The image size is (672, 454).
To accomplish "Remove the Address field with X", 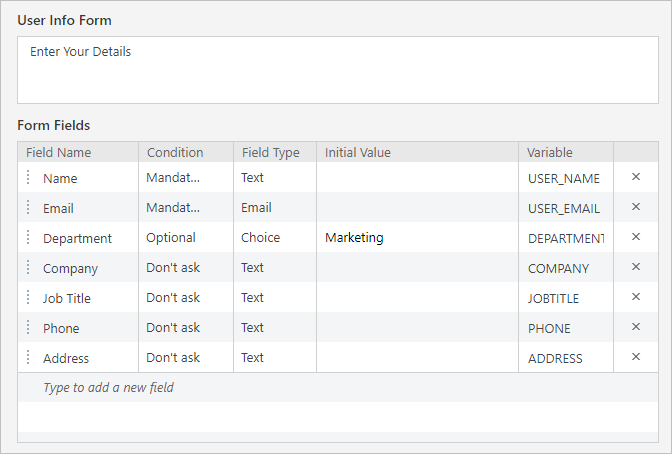I will click(x=636, y=357).
